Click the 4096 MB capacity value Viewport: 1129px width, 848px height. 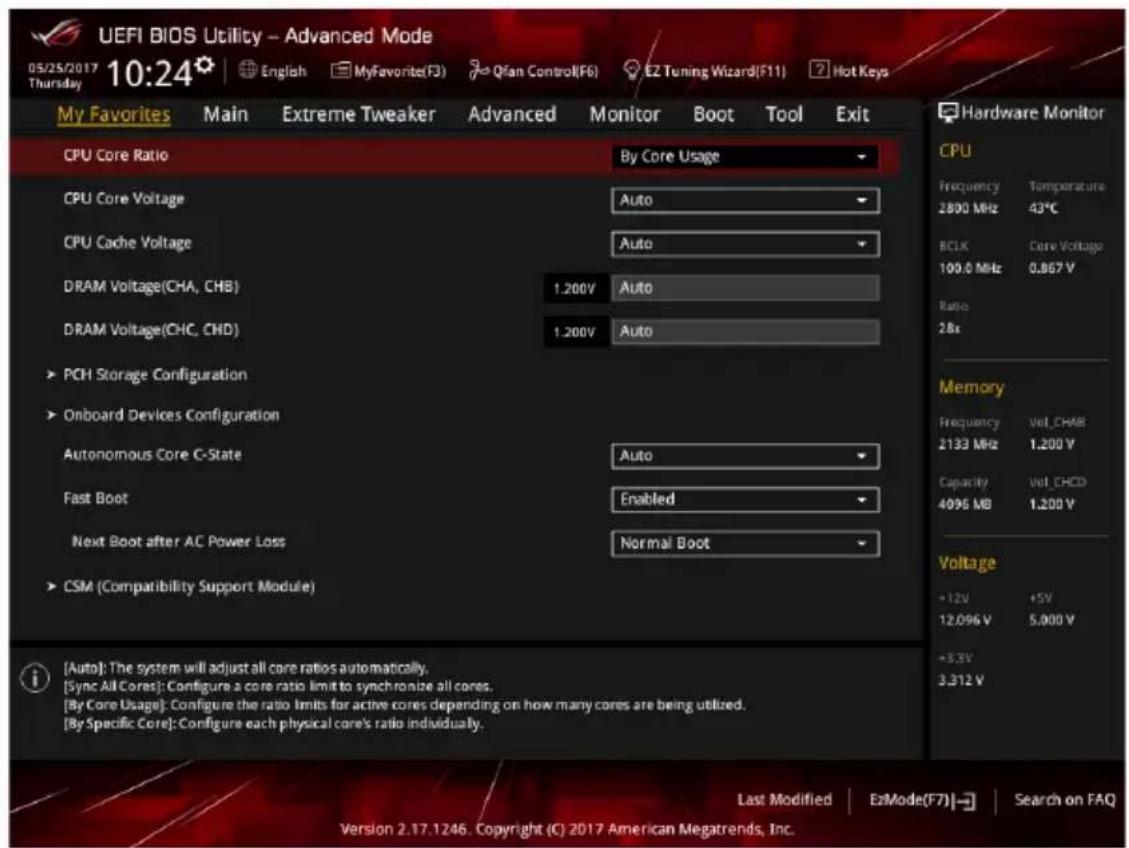[965, 505]
